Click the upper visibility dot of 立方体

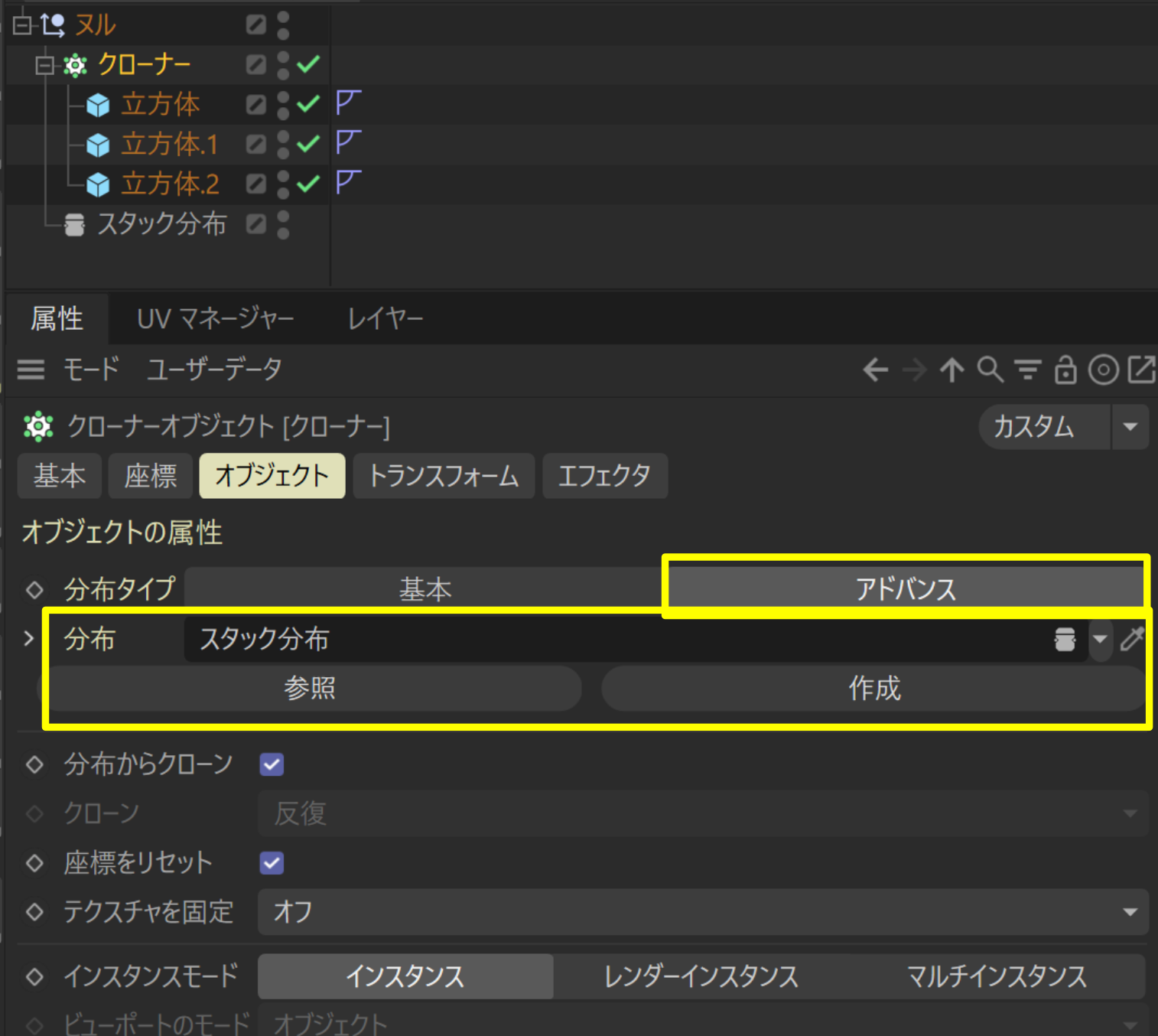[282, 96]
